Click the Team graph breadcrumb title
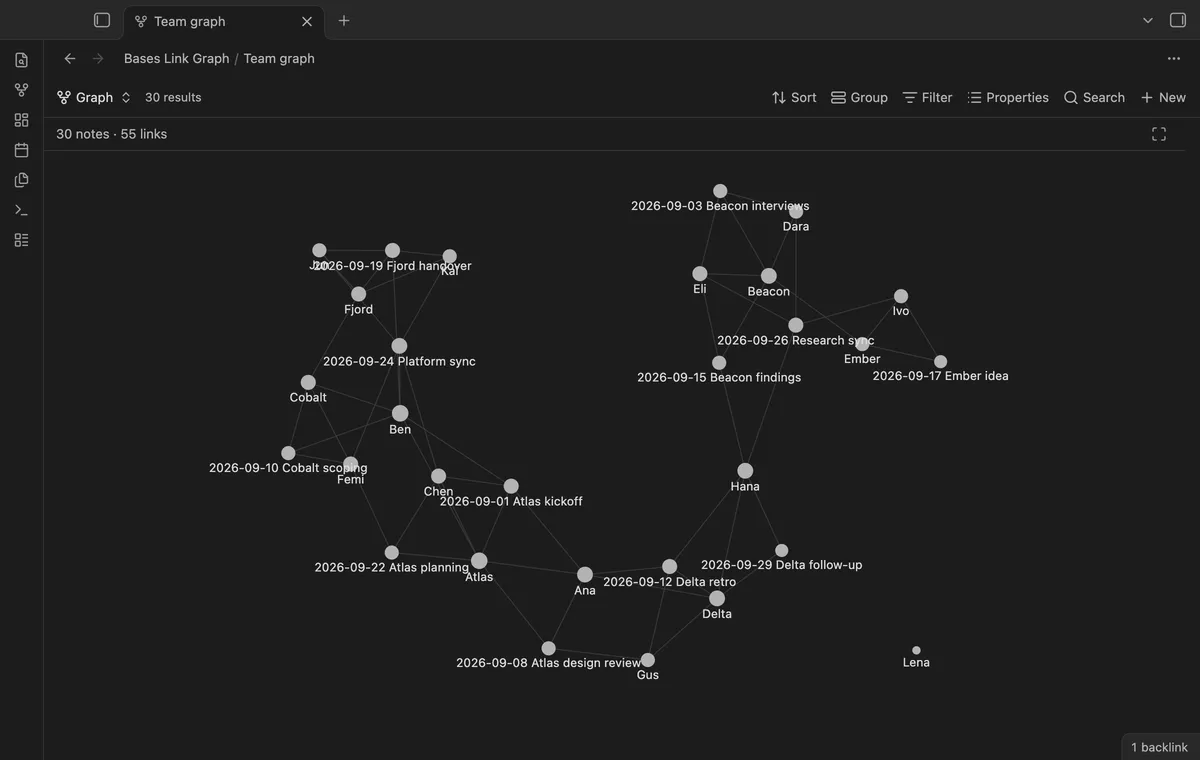The height and width of the screenshot is (760, 1200). 279,58
